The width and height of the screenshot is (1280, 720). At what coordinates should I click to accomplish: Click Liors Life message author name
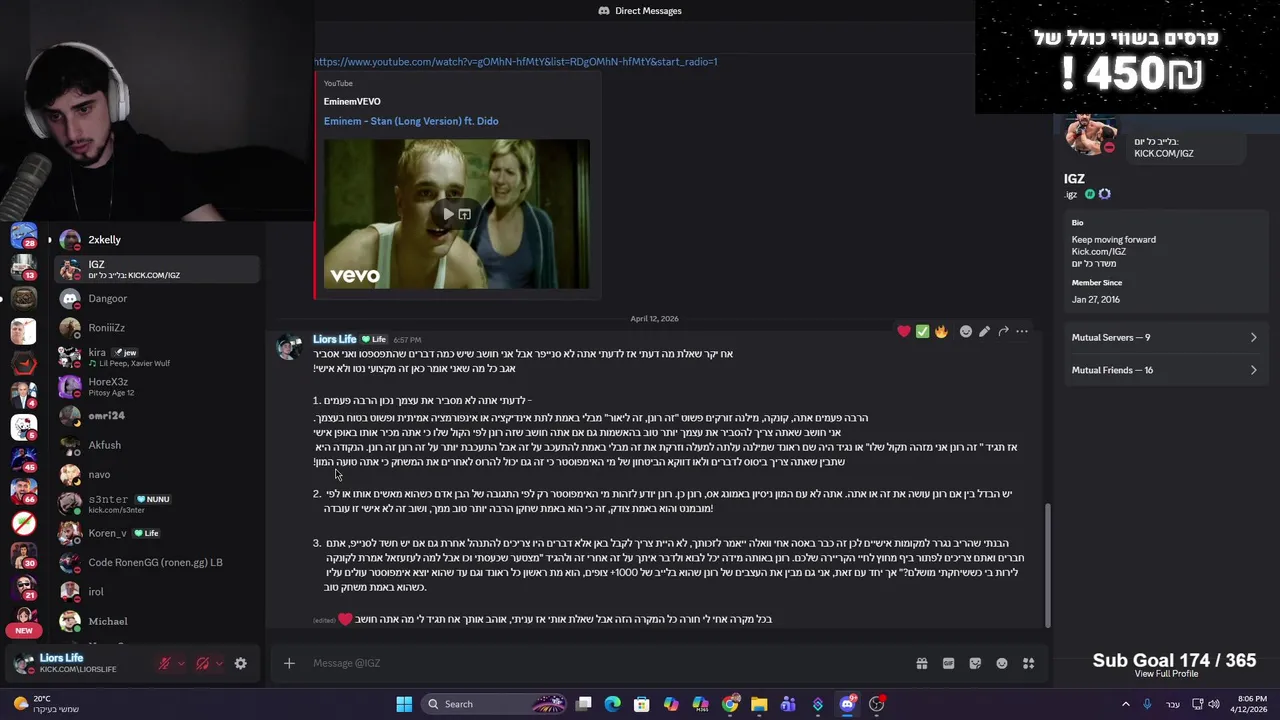(334, 339)
